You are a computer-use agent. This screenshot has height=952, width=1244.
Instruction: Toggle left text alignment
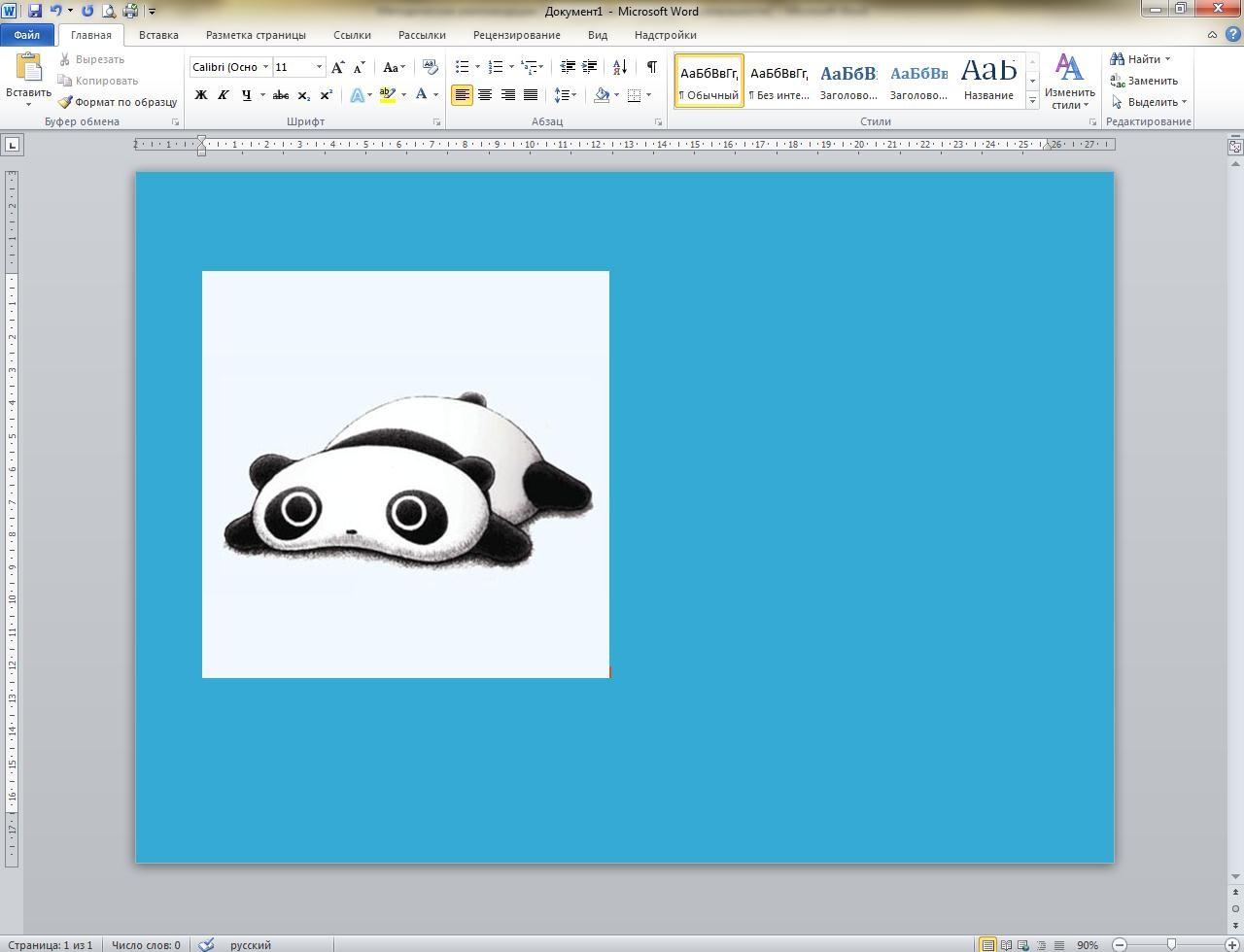462,95
